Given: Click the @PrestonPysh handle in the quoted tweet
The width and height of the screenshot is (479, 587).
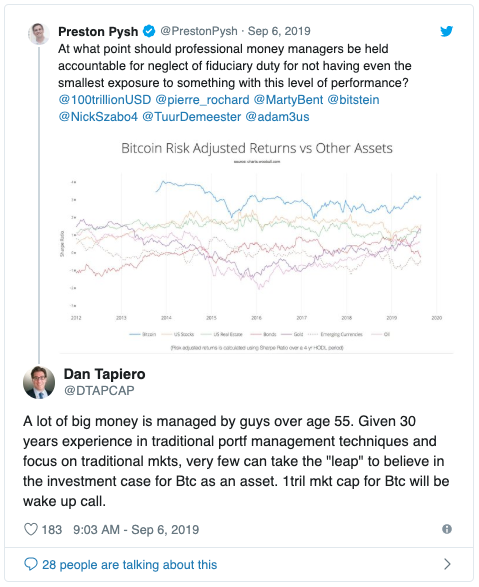Looking at the screenshot, I should tap(199, 31).
